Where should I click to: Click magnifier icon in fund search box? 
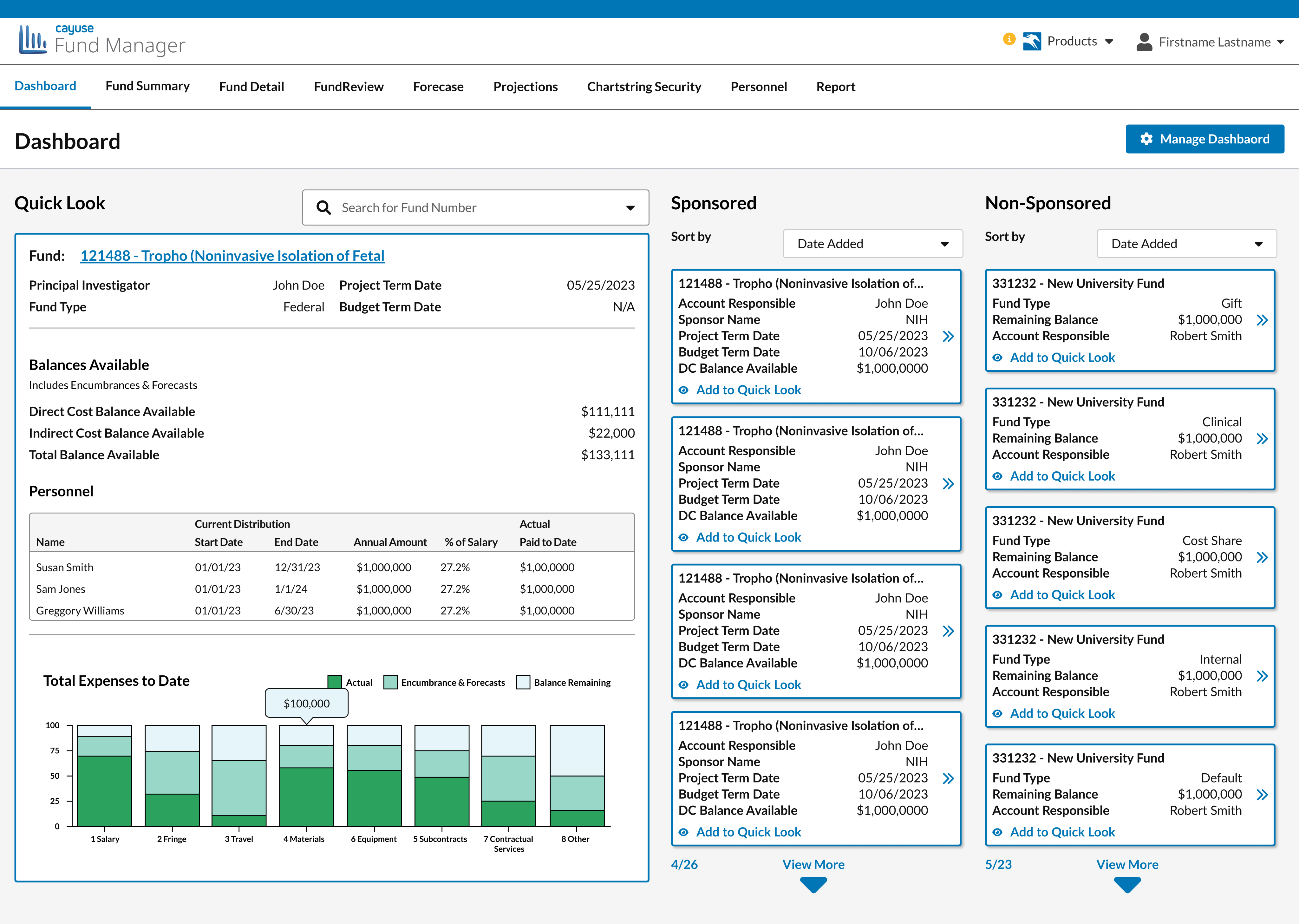(323, 208)
